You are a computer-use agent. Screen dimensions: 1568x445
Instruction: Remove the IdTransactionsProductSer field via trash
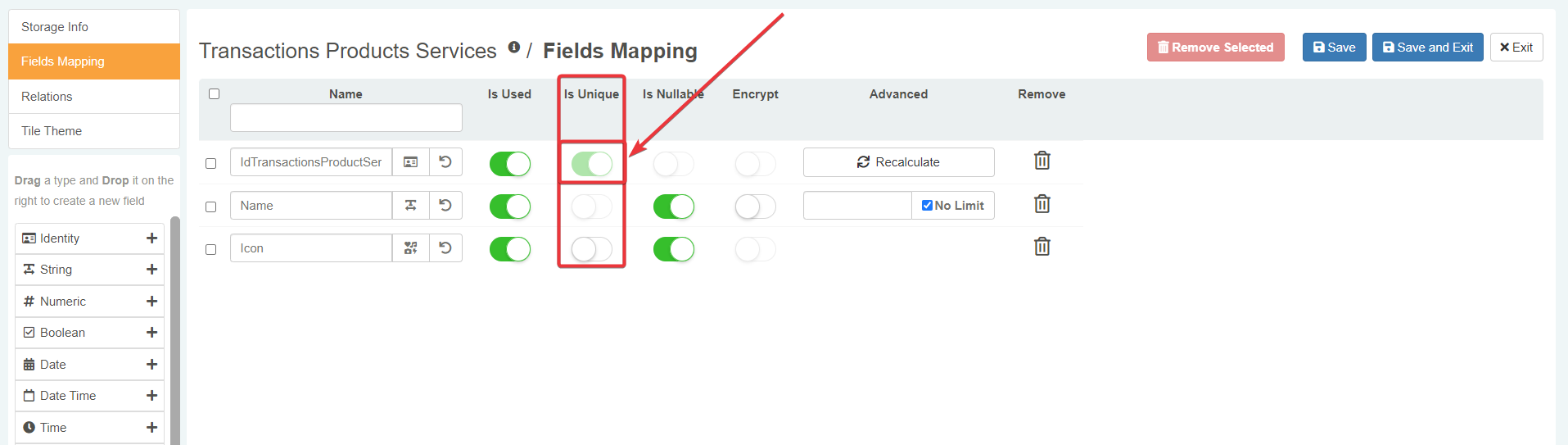tap(1042, 161)
